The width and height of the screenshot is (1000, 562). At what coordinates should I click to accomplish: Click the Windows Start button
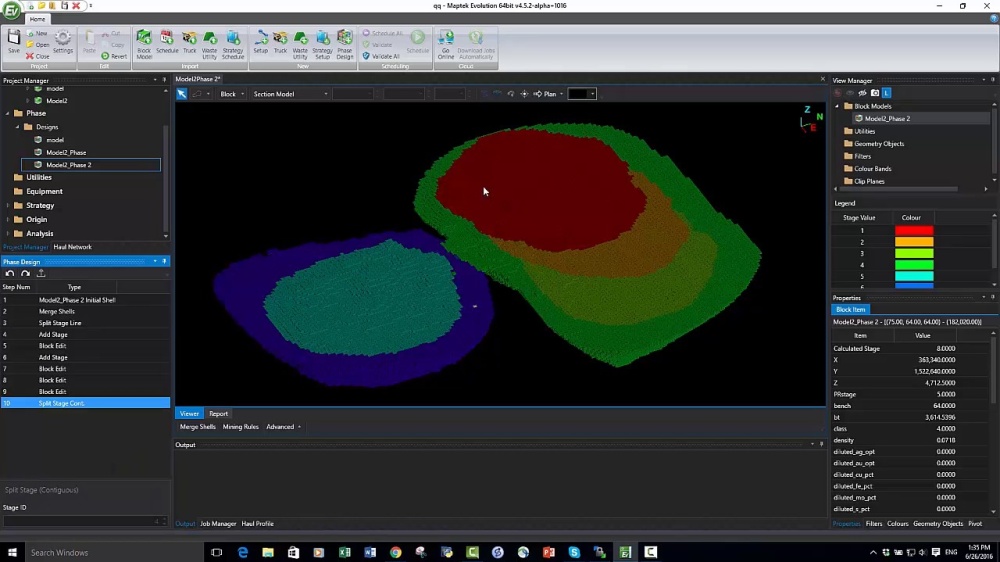point(12,552)
